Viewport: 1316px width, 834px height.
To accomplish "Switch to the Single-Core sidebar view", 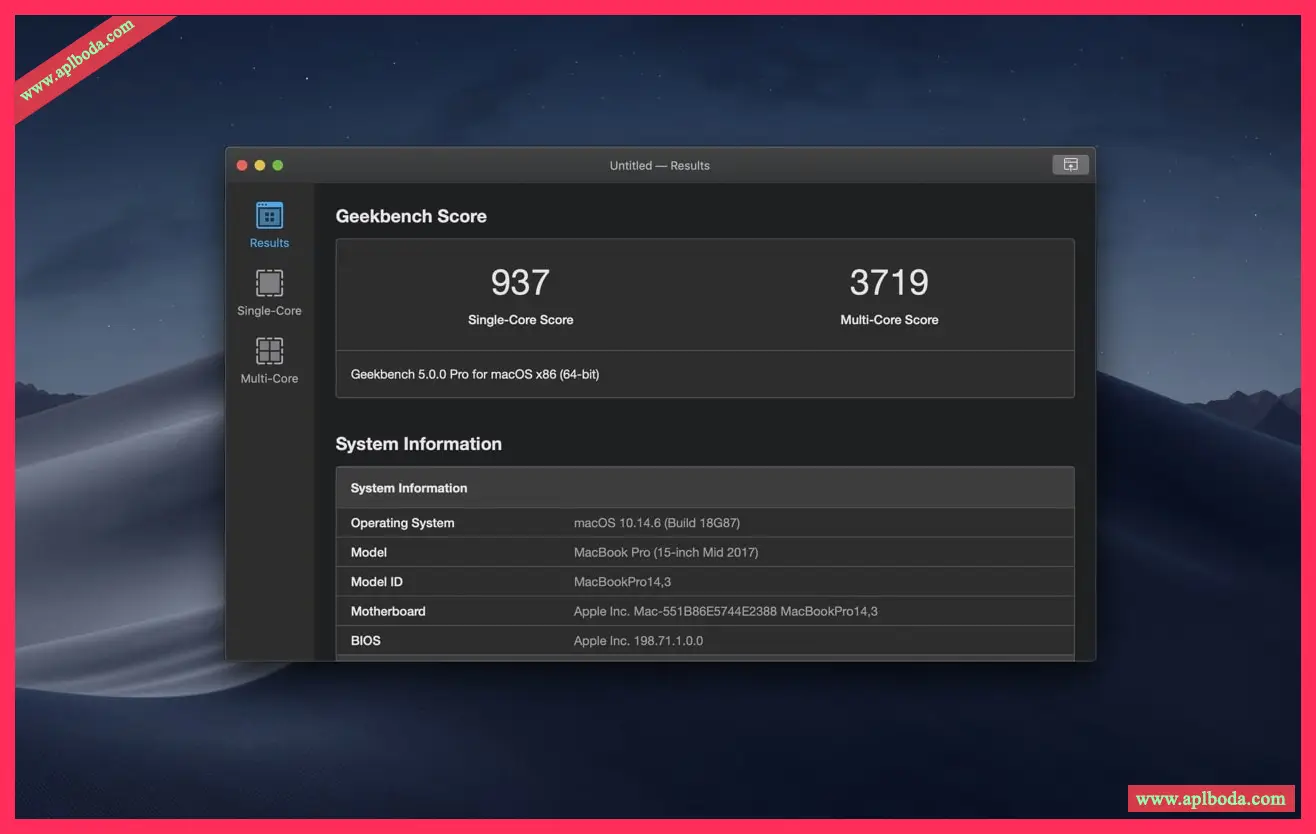I will [x=269, y=293].
